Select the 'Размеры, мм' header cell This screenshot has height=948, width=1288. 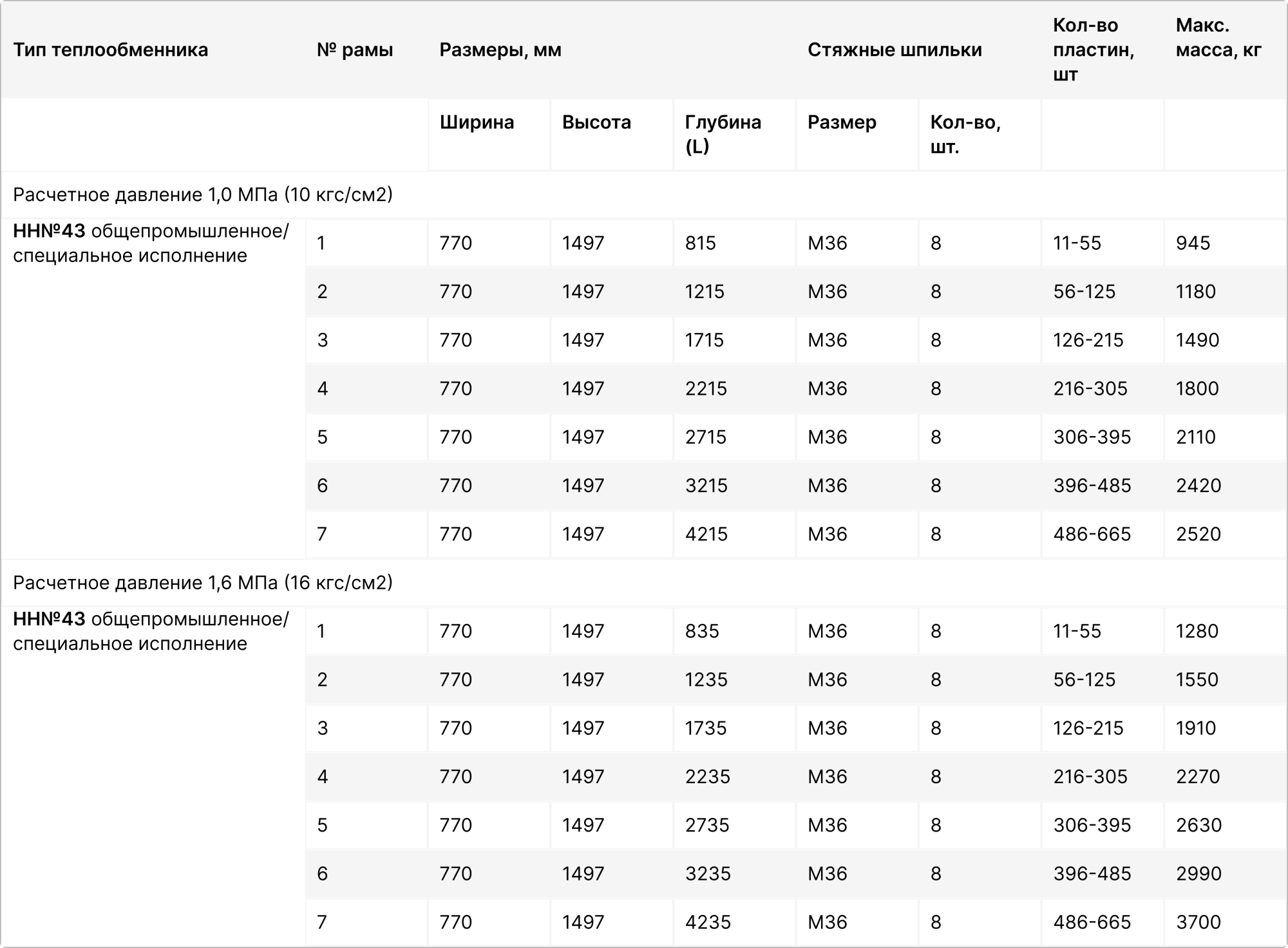[x=500, y=50]
